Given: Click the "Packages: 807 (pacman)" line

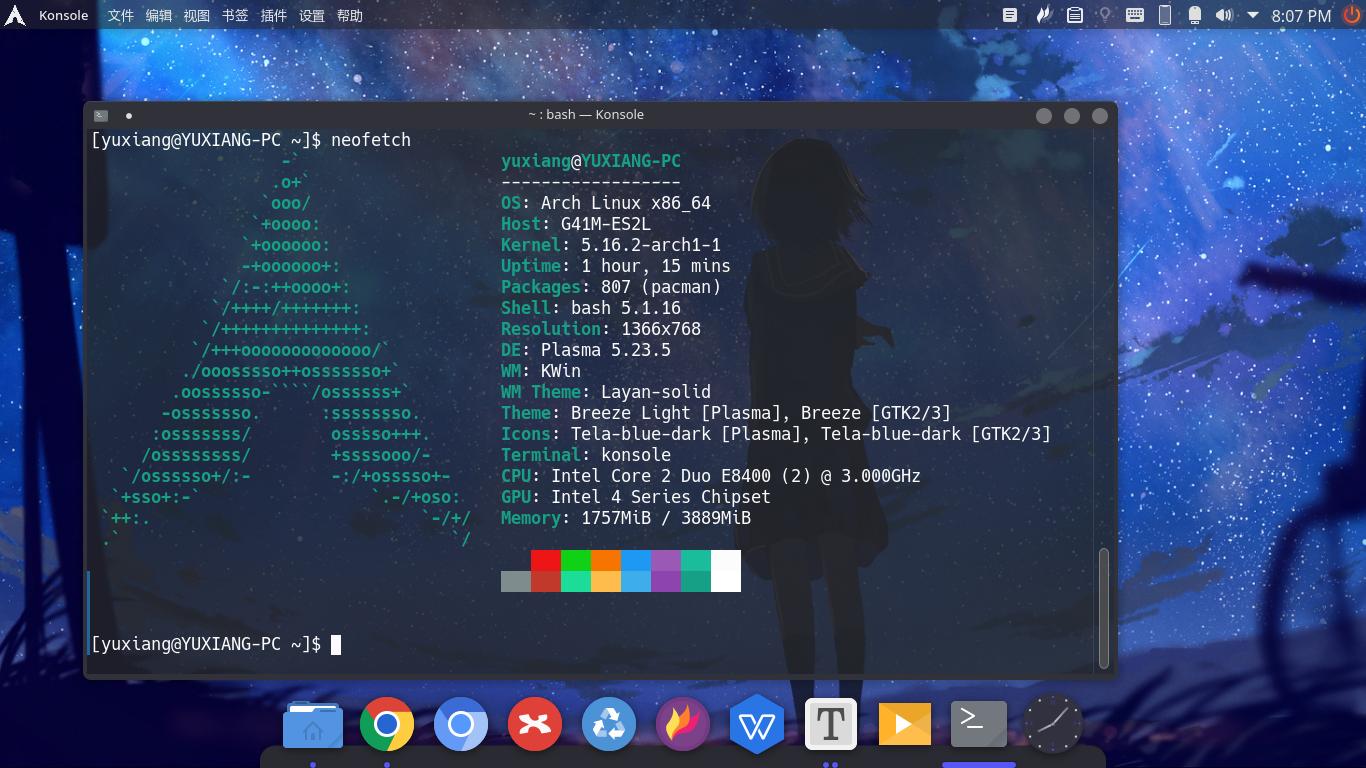Looking at the screenshot, I should tap(611, 287).
